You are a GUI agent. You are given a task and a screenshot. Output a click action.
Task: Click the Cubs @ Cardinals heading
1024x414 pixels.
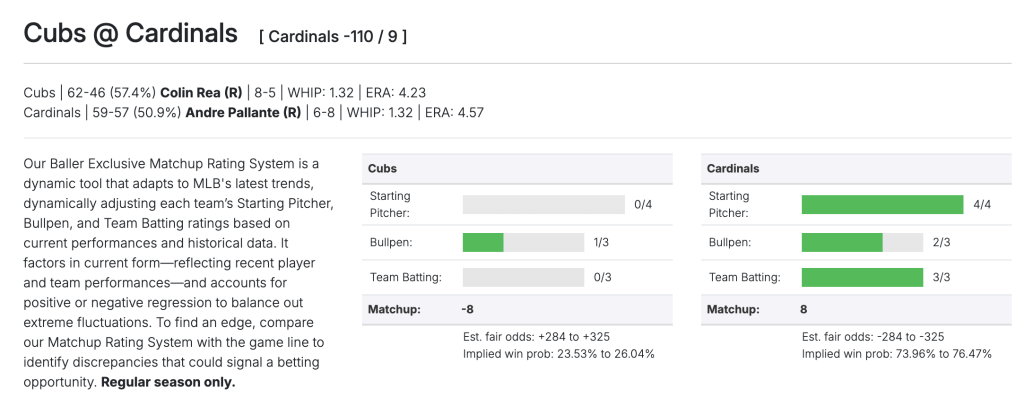(131, 33)
